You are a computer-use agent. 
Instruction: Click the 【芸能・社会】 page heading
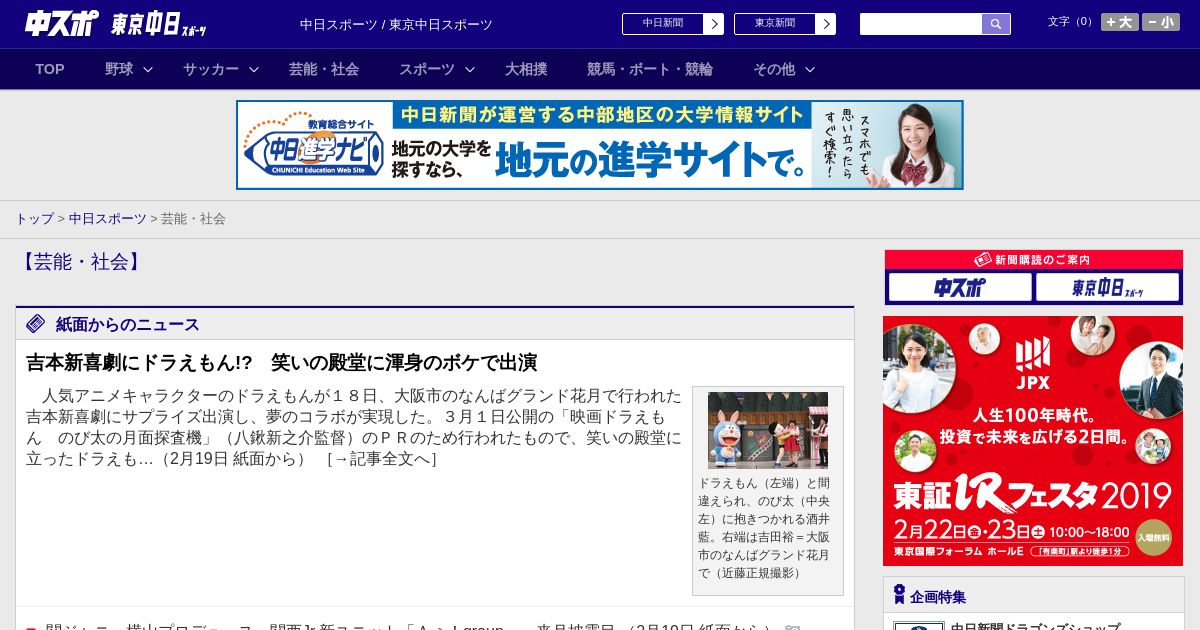81,262
